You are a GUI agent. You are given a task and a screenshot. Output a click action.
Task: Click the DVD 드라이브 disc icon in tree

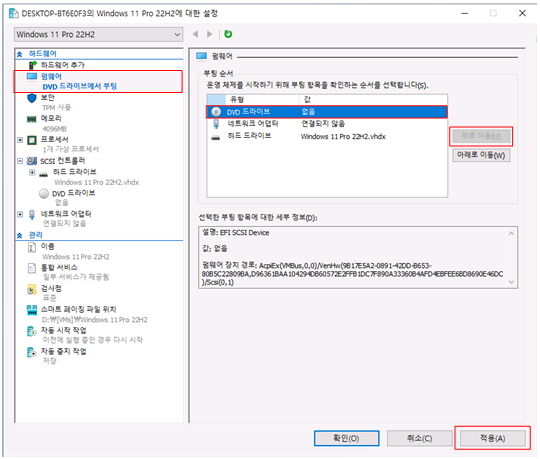point(44,194)
